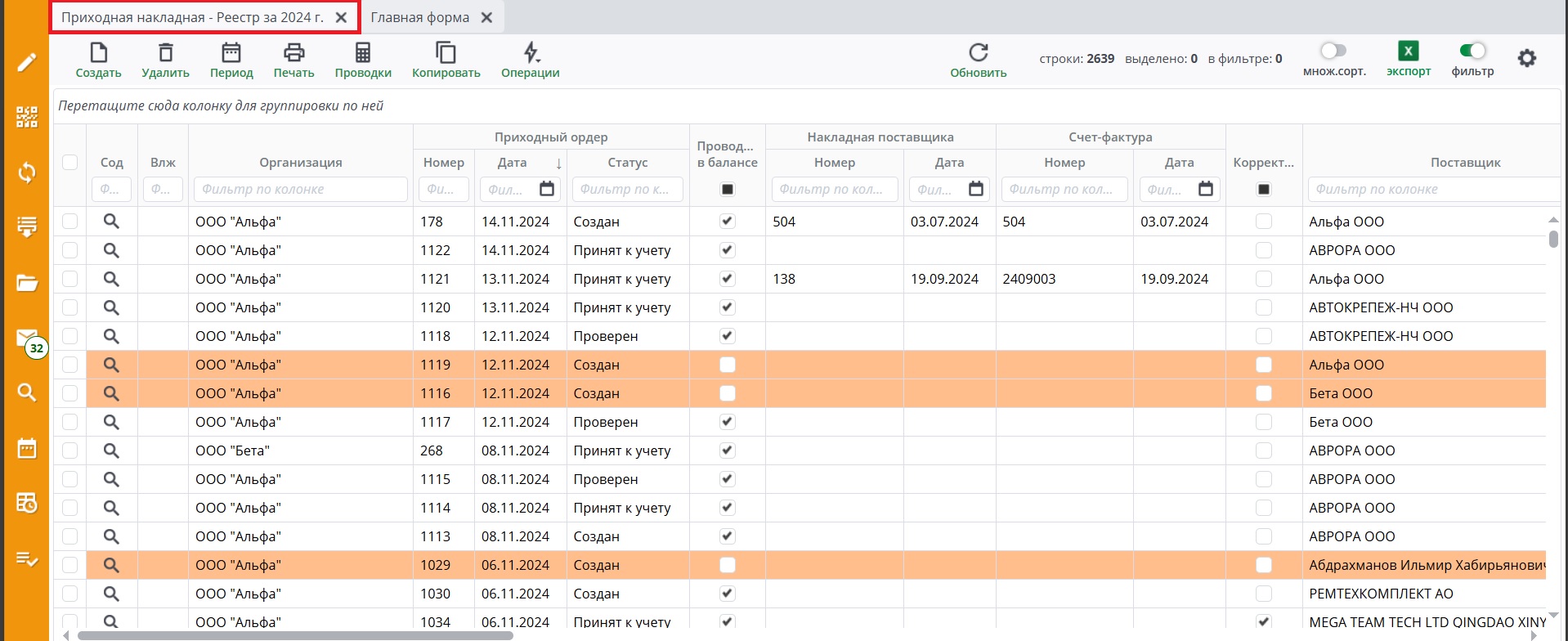
Task: Open the QR code sidebar icon
Action: point(27,117)
